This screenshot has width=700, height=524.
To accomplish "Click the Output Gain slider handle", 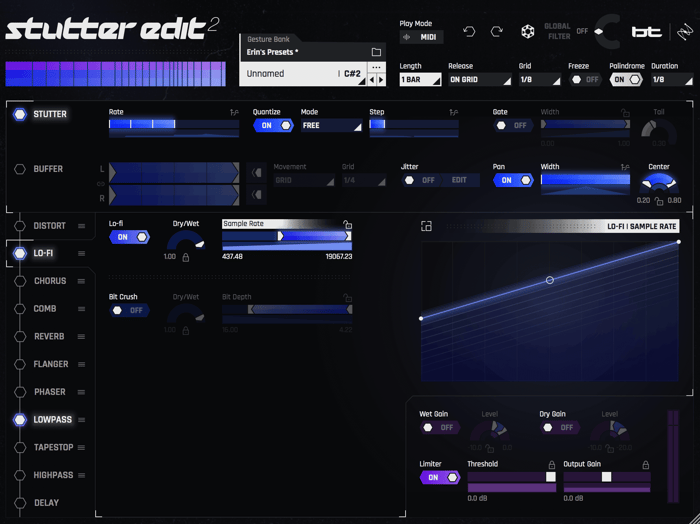I will 606,477.
